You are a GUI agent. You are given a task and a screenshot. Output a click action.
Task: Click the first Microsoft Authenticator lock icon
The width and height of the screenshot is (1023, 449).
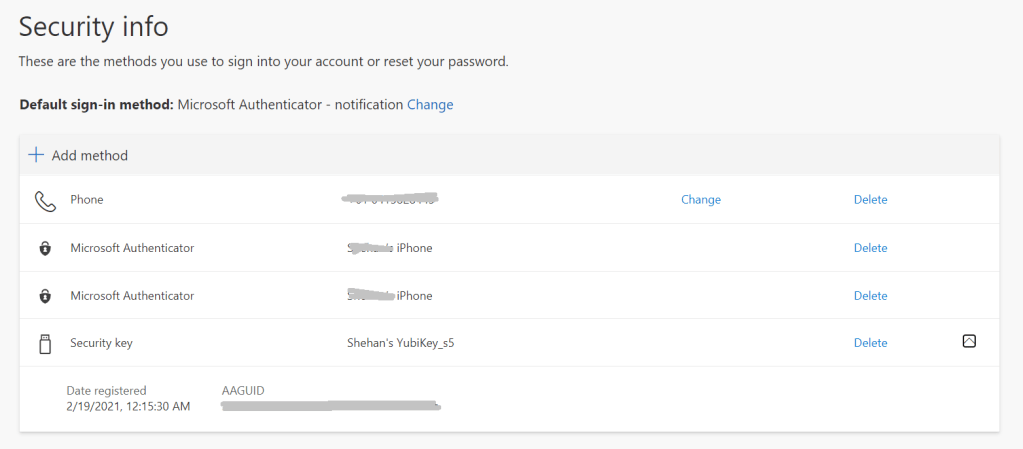[45, 248]
